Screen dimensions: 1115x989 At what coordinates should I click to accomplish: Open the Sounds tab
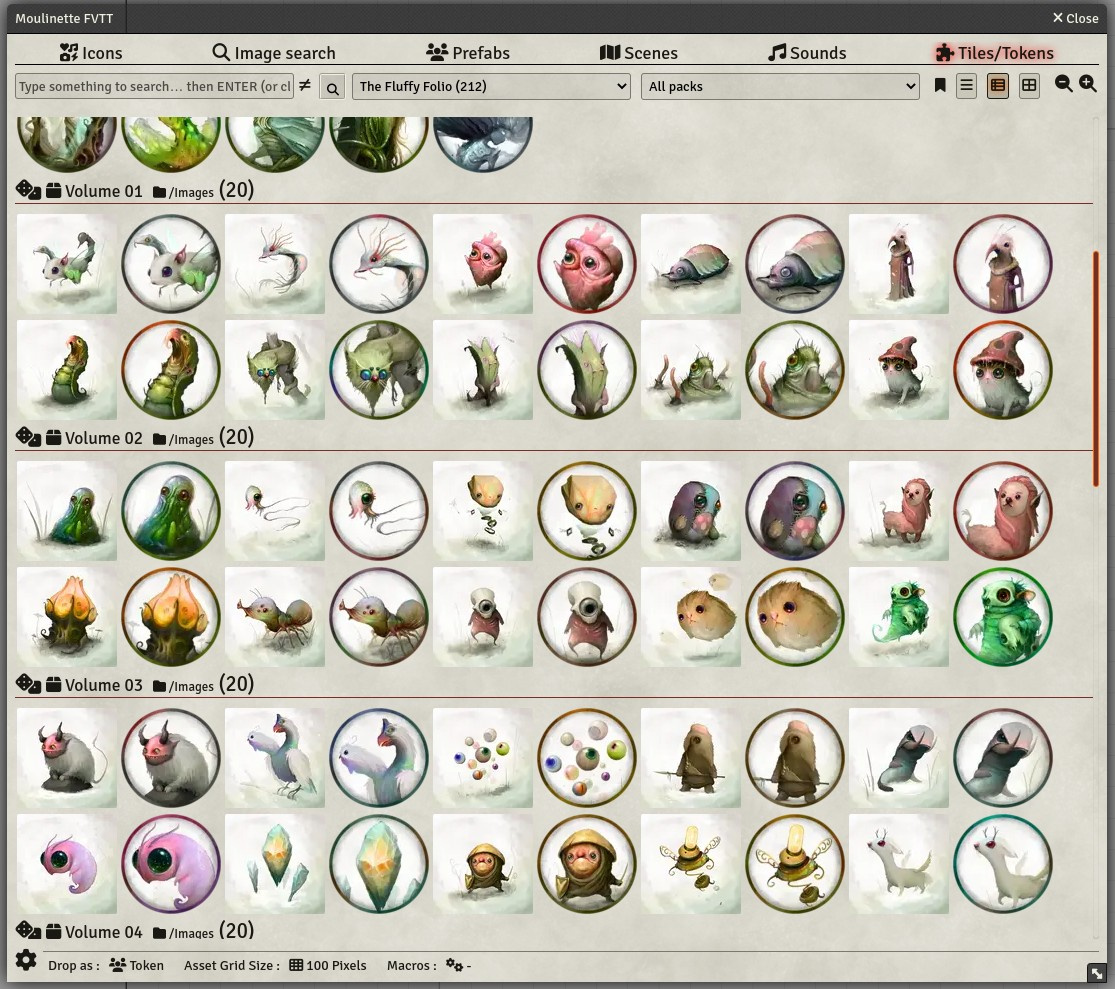[x=807, y=53]
